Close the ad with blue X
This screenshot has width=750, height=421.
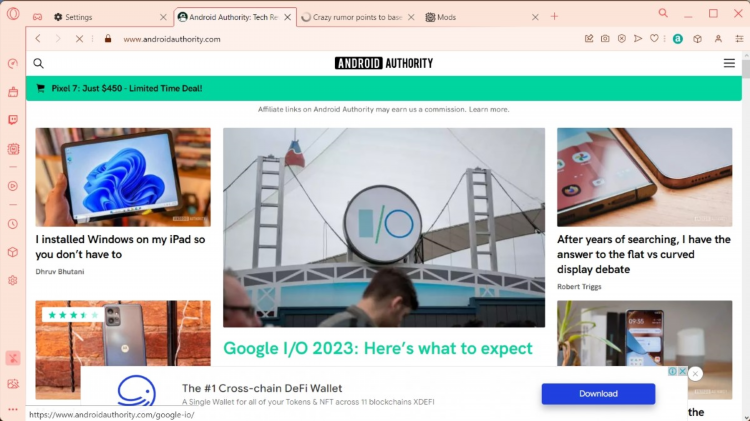pos(683,371)
